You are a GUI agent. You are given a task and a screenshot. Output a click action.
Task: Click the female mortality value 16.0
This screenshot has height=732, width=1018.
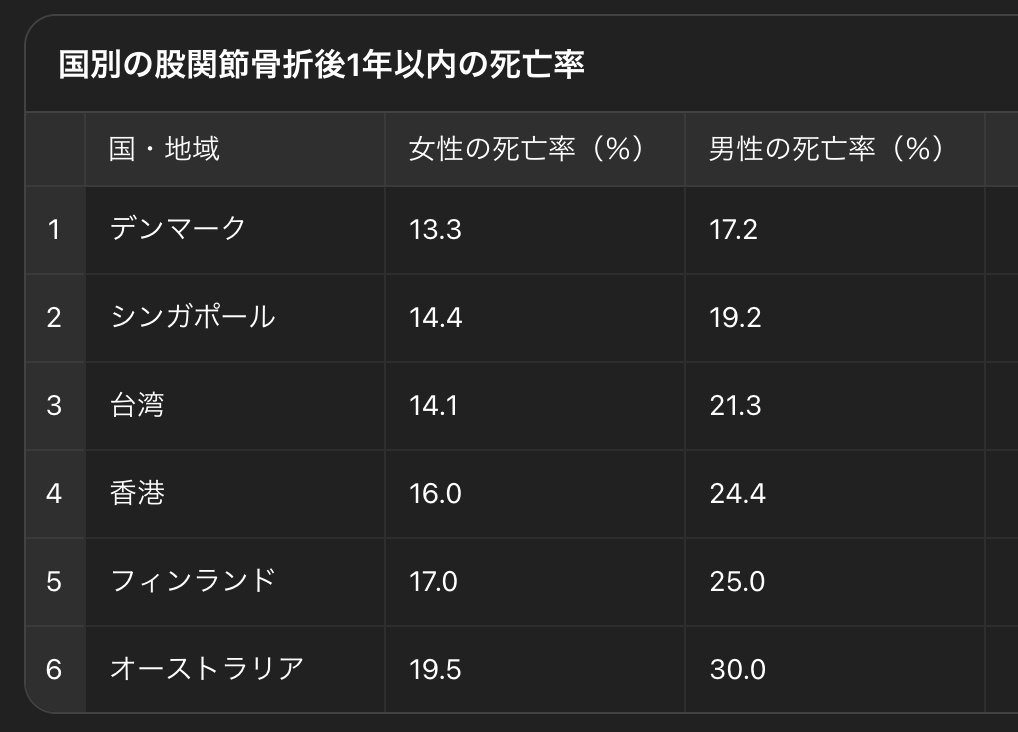(435, 493)
